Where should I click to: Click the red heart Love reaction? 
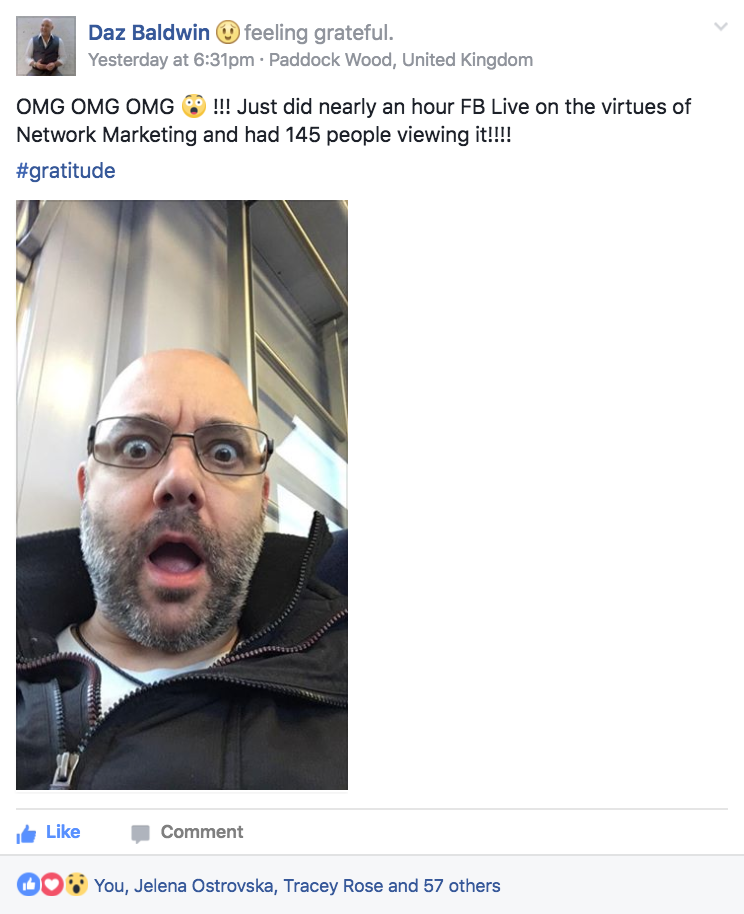(51, 885)
